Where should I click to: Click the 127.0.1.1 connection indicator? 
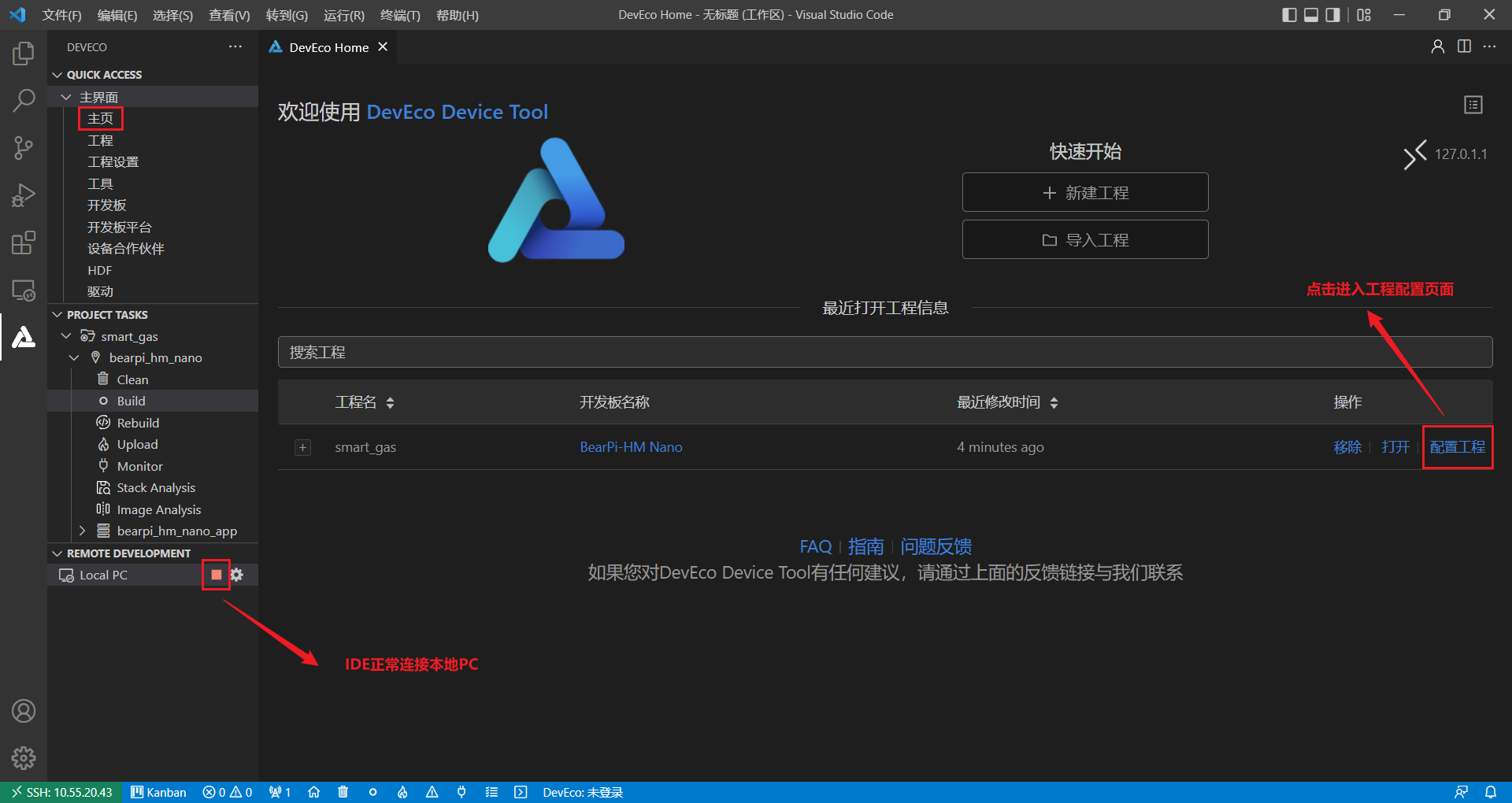click(1445, 154)
